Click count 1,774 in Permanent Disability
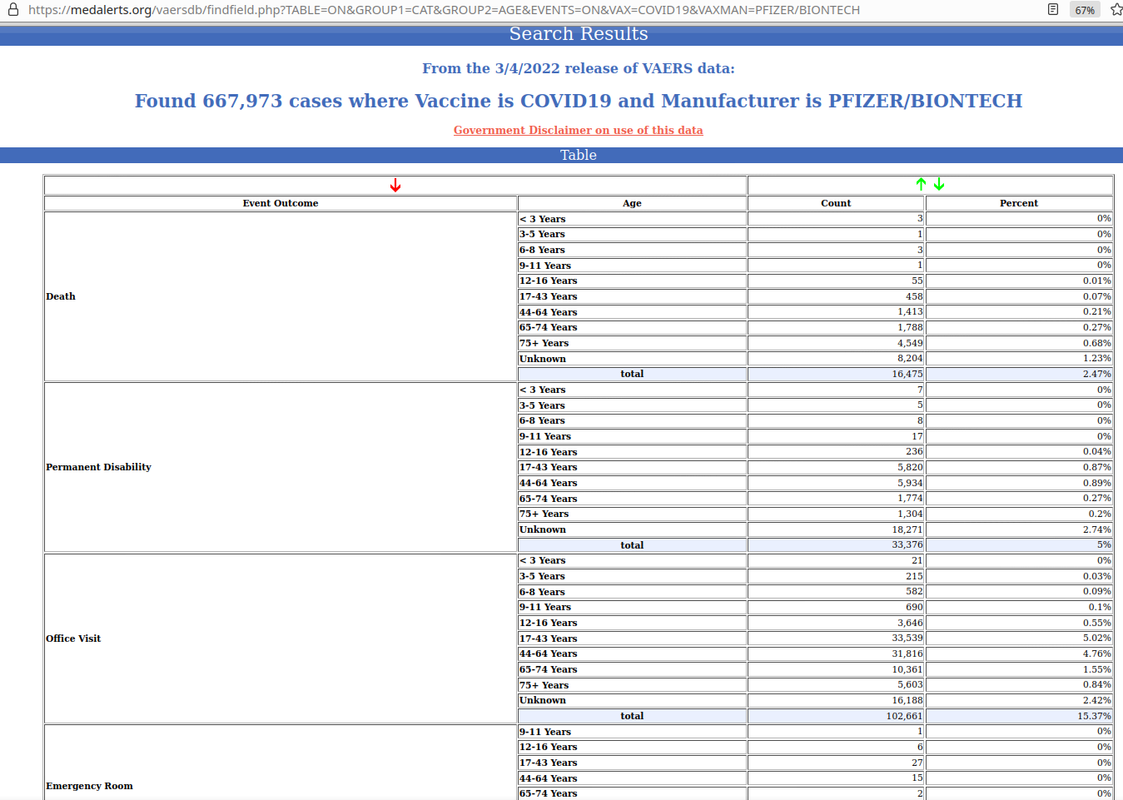Viewport: 1123px width, 800px height. click(836, 498)
